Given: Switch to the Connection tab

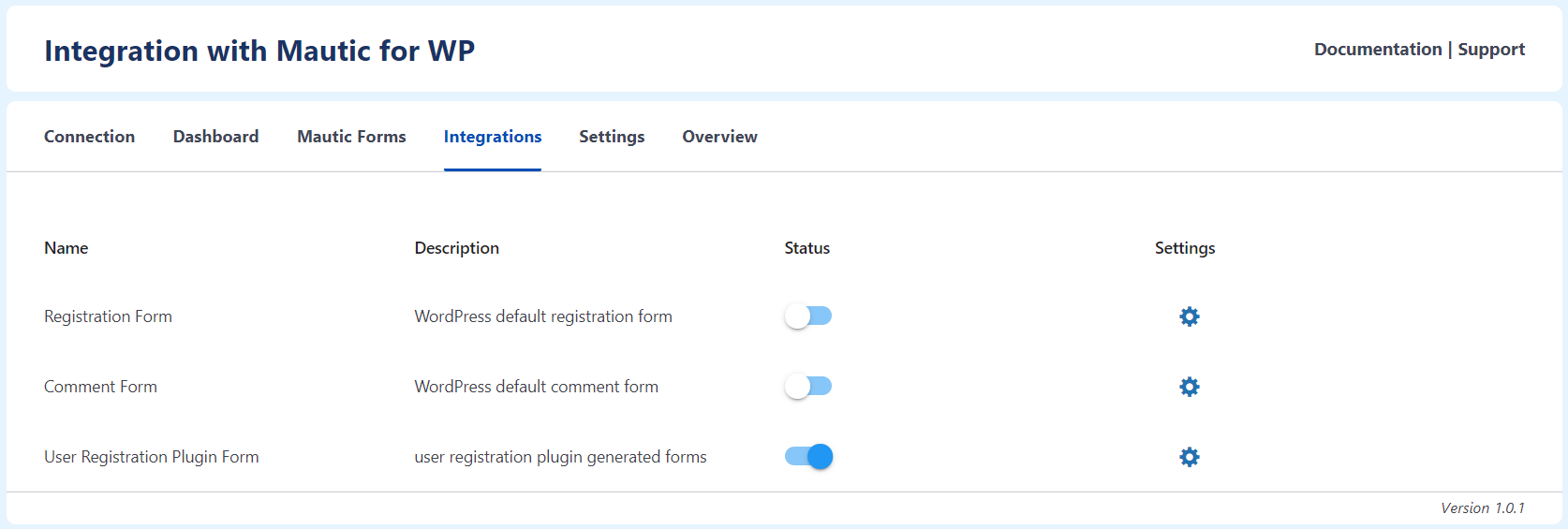Looking at the screenshot, I should (x=89, y=137).
